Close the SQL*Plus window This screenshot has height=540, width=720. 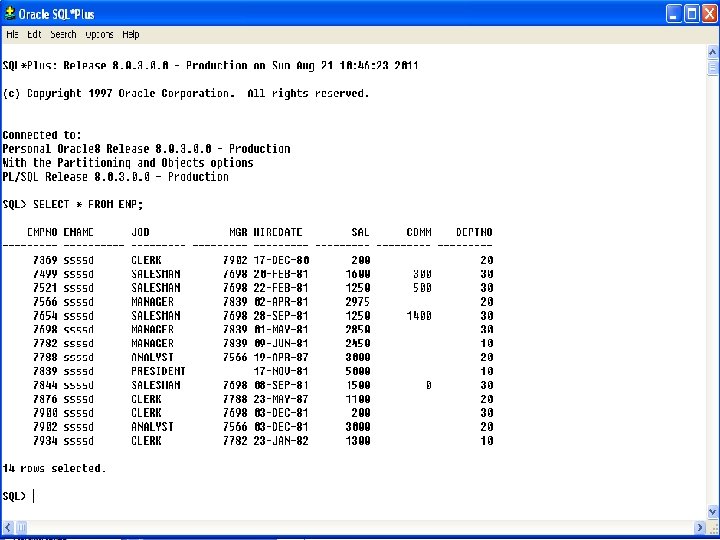pyautogui.click(x=709, y=14)
